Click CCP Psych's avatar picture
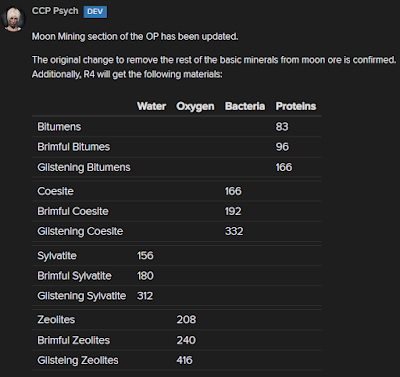 [x=13, y=19]
